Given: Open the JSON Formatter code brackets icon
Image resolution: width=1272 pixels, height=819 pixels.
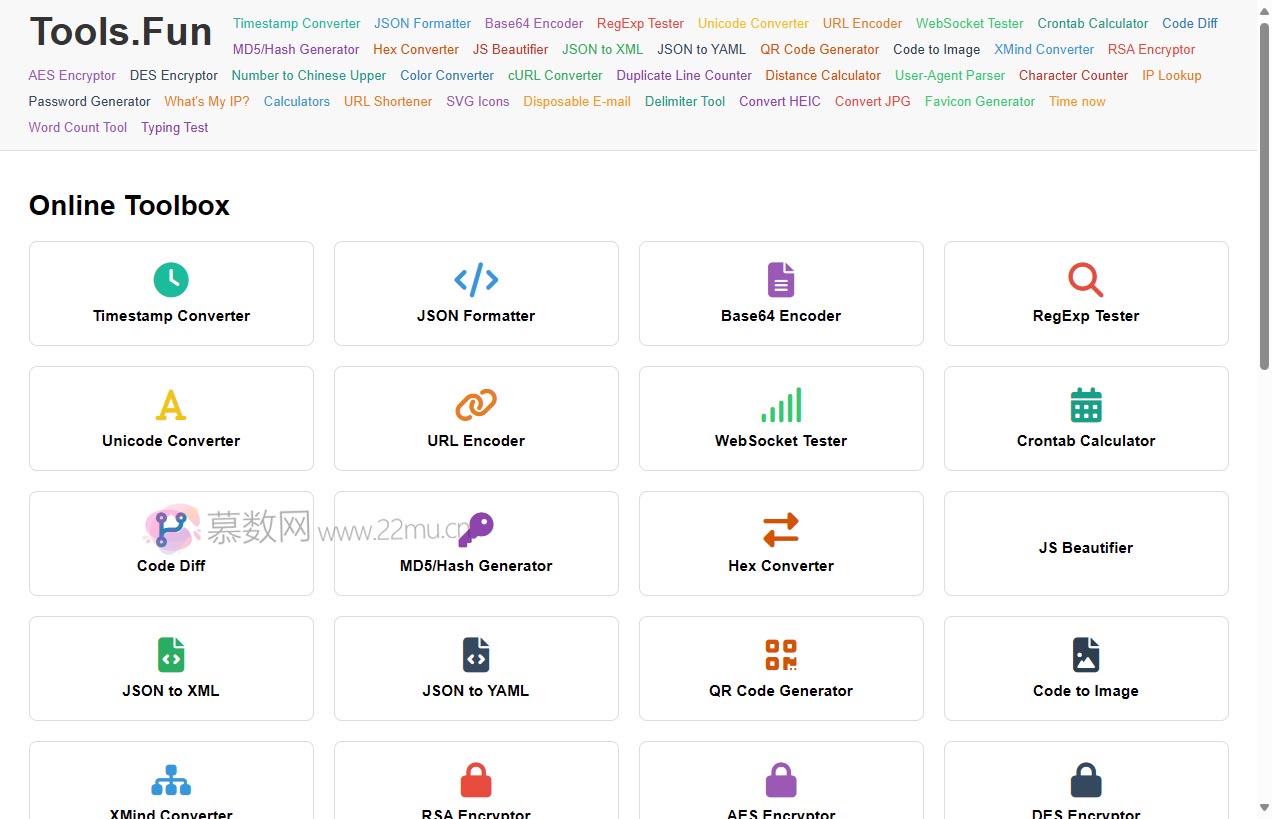Looking at the screenshot, I should pos(476,280).
